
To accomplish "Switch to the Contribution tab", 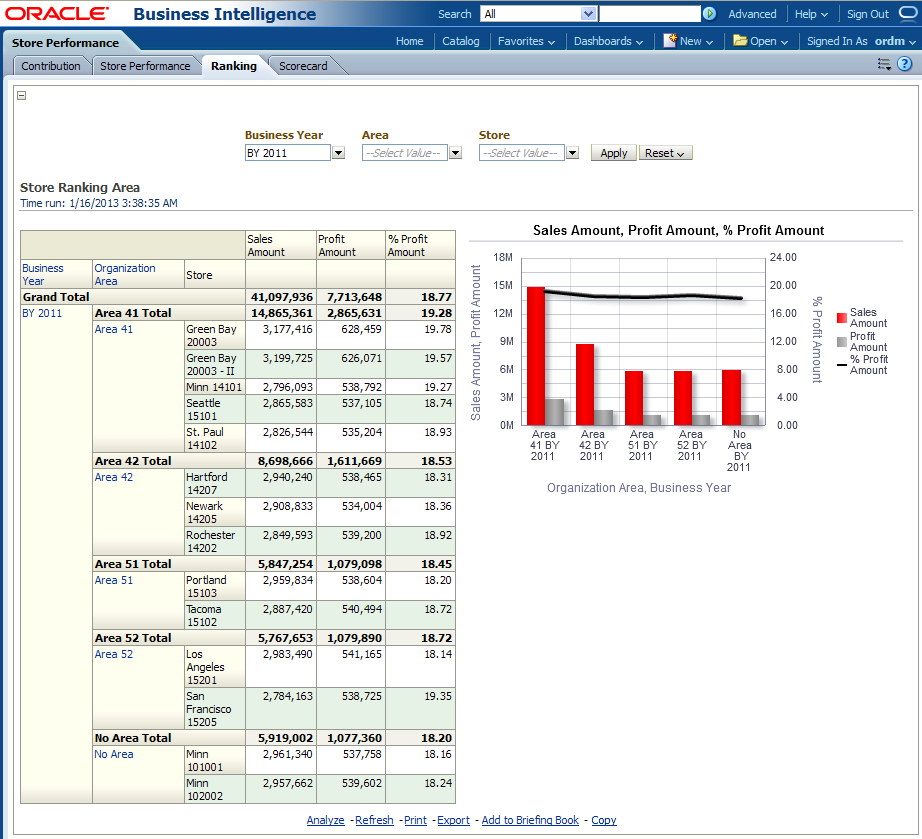I will [51, 66].
